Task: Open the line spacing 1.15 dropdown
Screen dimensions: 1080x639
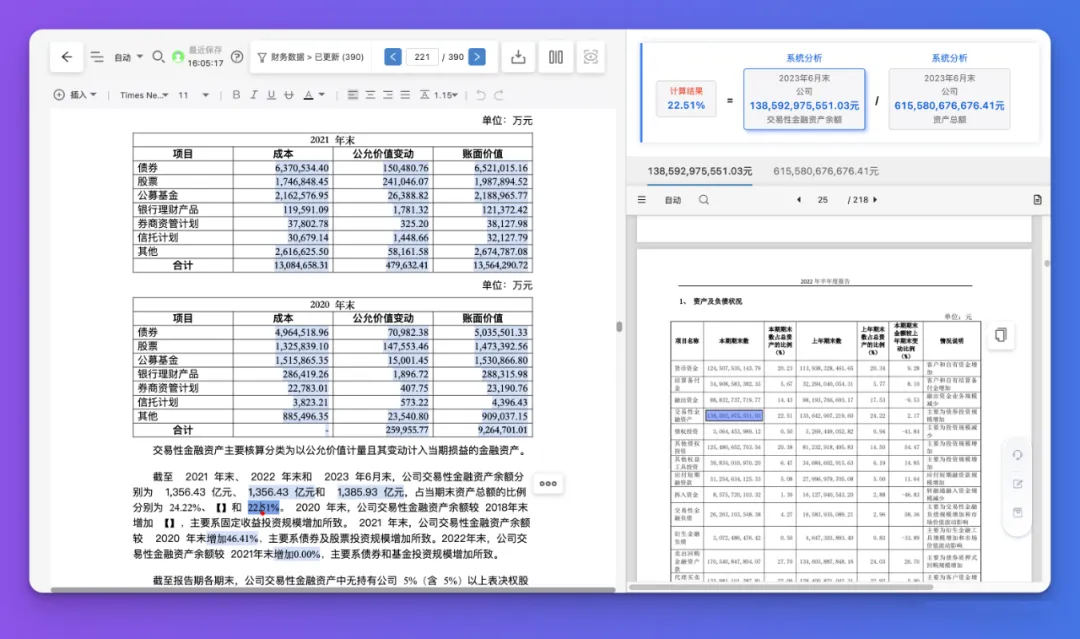Action: point(439,95)
